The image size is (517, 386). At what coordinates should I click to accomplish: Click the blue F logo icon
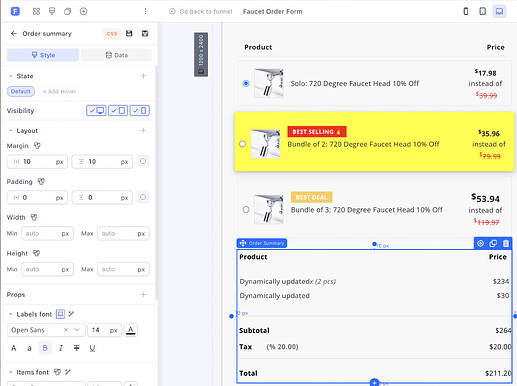coord(15,11)
